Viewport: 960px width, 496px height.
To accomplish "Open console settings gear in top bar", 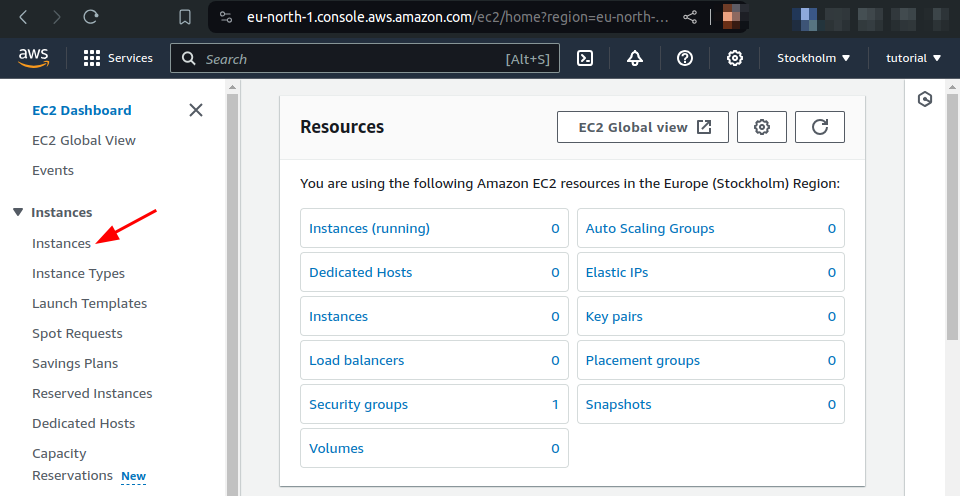I will (x=735, y=58).
